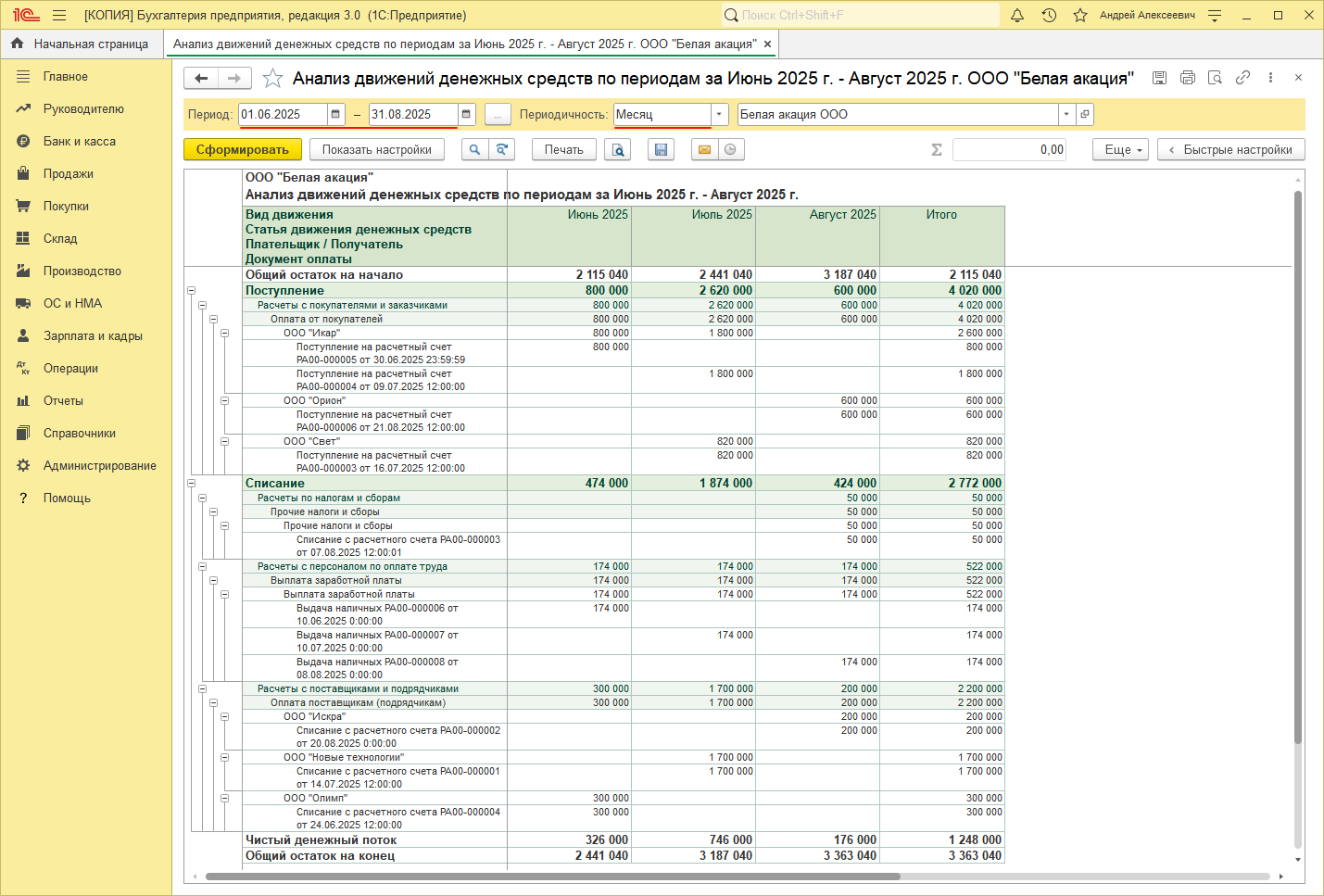This screenshot has height=896, width=1324.
Task: Open Банк и касса section
Action: [80, 141]
